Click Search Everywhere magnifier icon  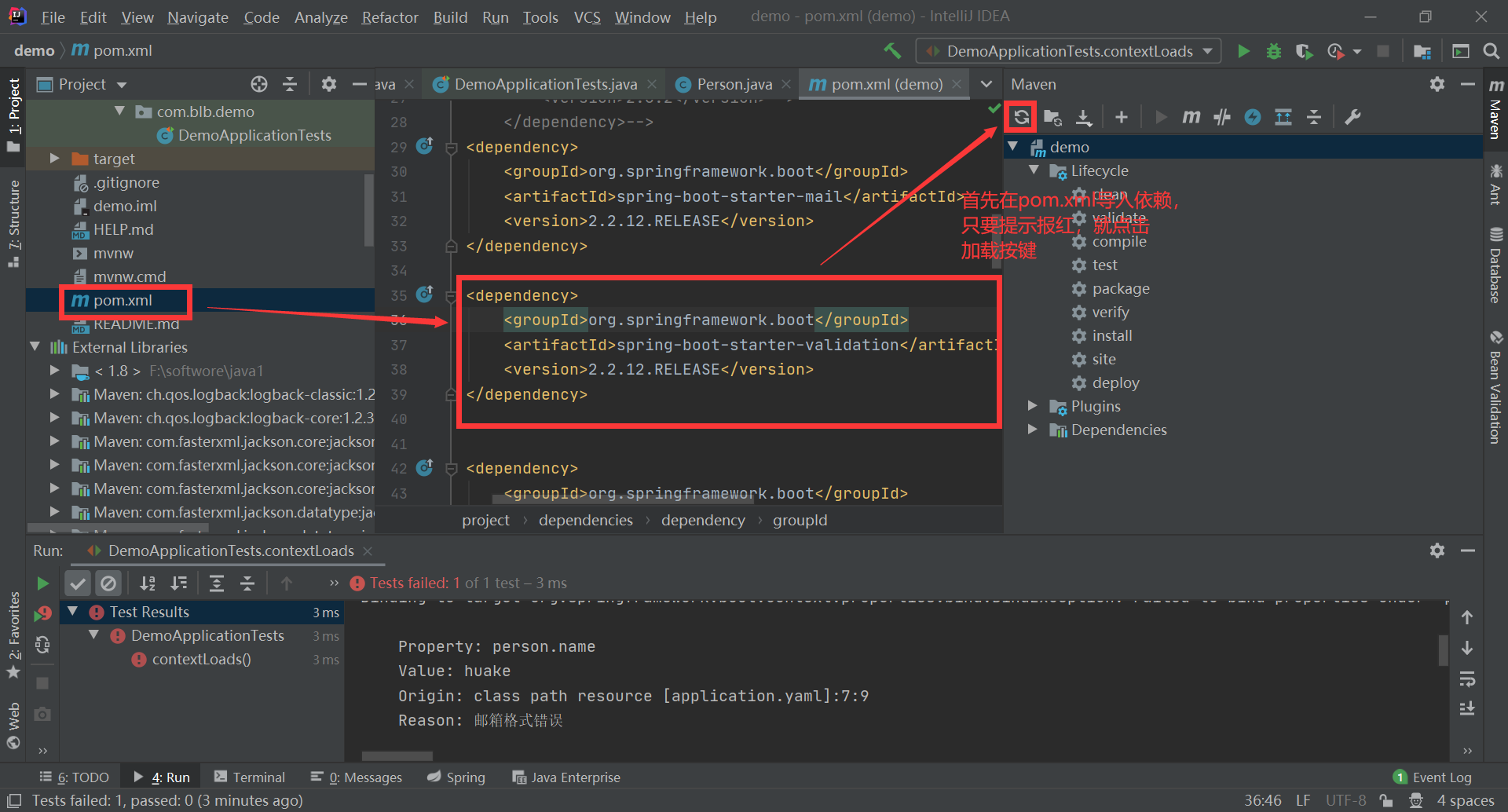tap(1491, 51)
